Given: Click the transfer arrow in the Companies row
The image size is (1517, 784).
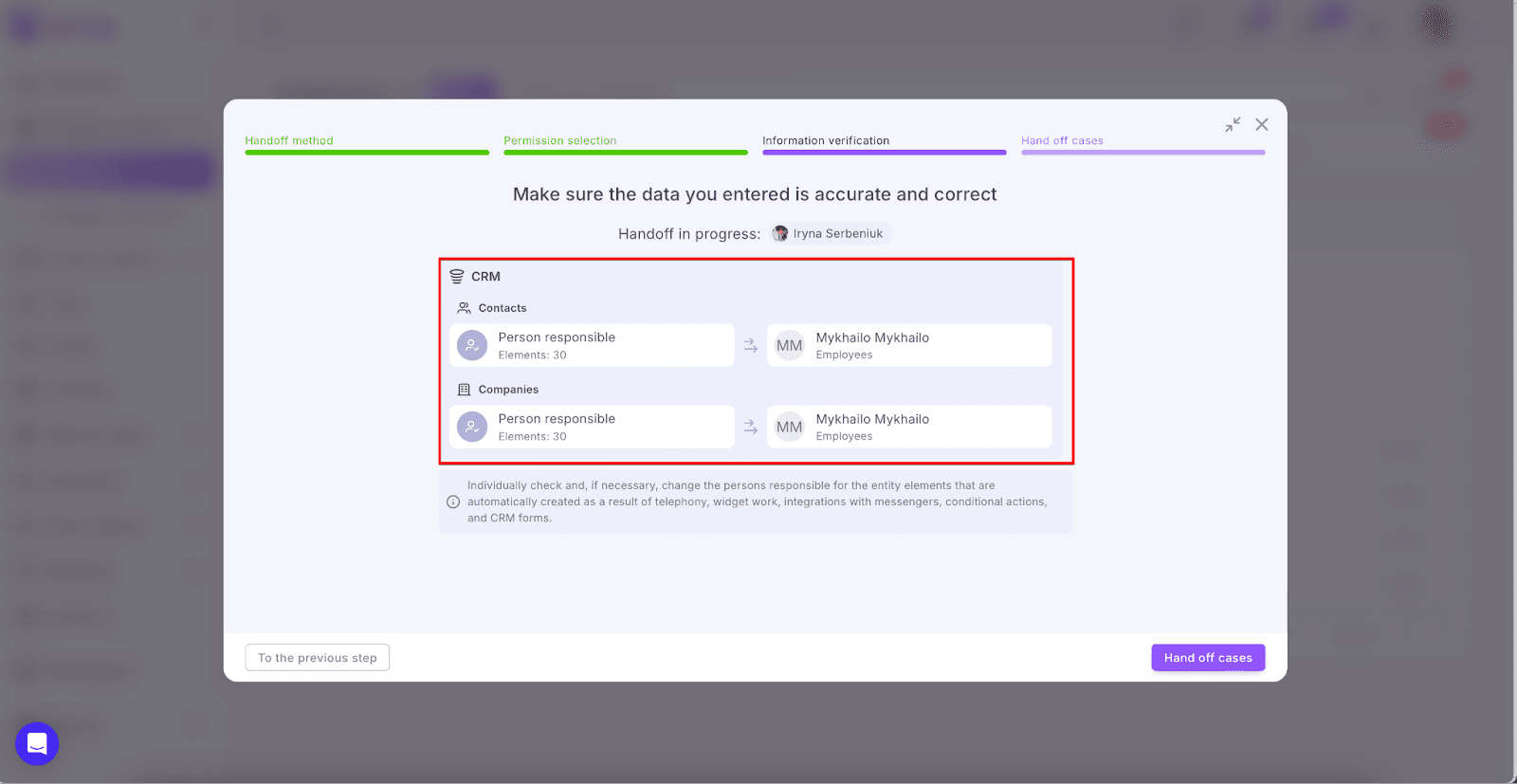Looking at the screenshot, I should (x=750, y=428).
